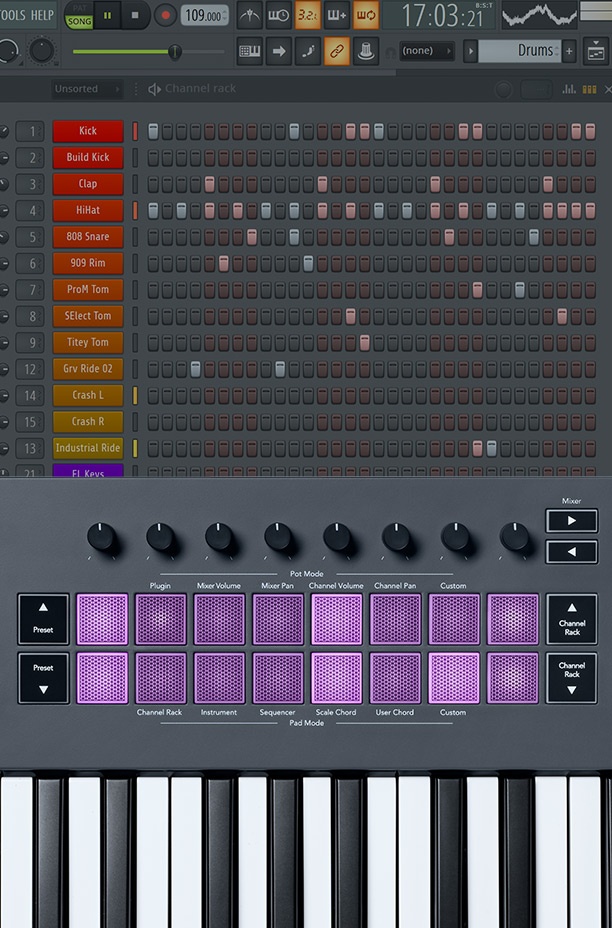The image size is (612, 928).
Task: Click the pad above Scale Chord label
Action: click(336, 678)
